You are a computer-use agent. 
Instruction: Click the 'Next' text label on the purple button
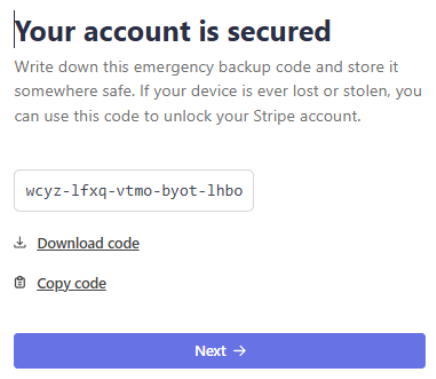click(210, 351)
